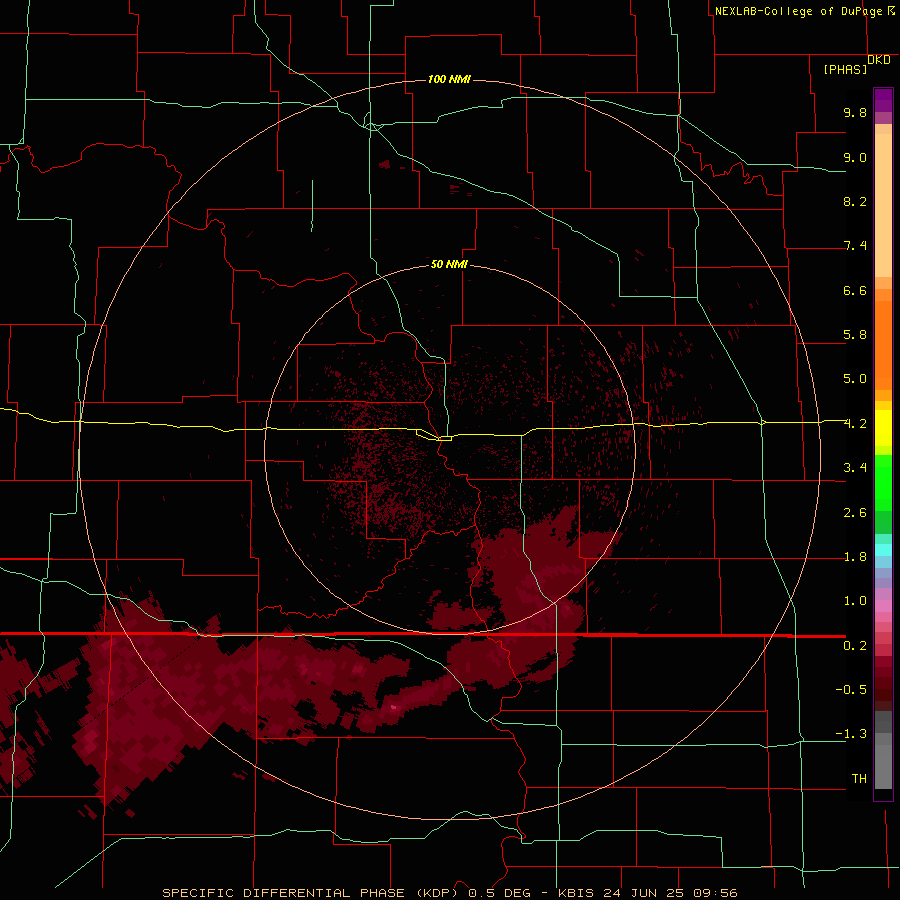Click the -0.5 value on color scale

[851, 690]
